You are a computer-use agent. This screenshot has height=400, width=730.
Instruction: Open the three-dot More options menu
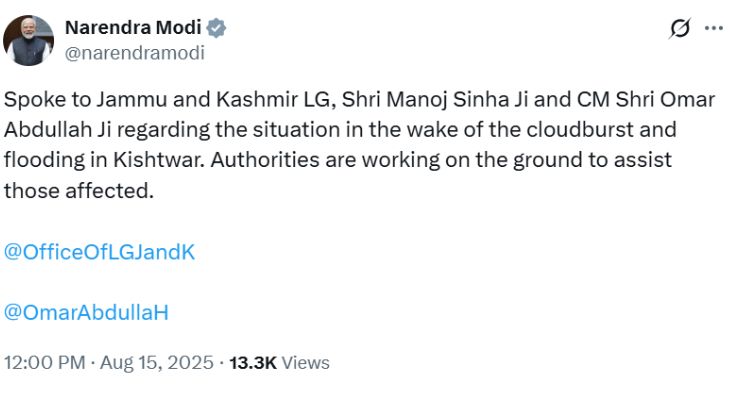coord(712,29)
